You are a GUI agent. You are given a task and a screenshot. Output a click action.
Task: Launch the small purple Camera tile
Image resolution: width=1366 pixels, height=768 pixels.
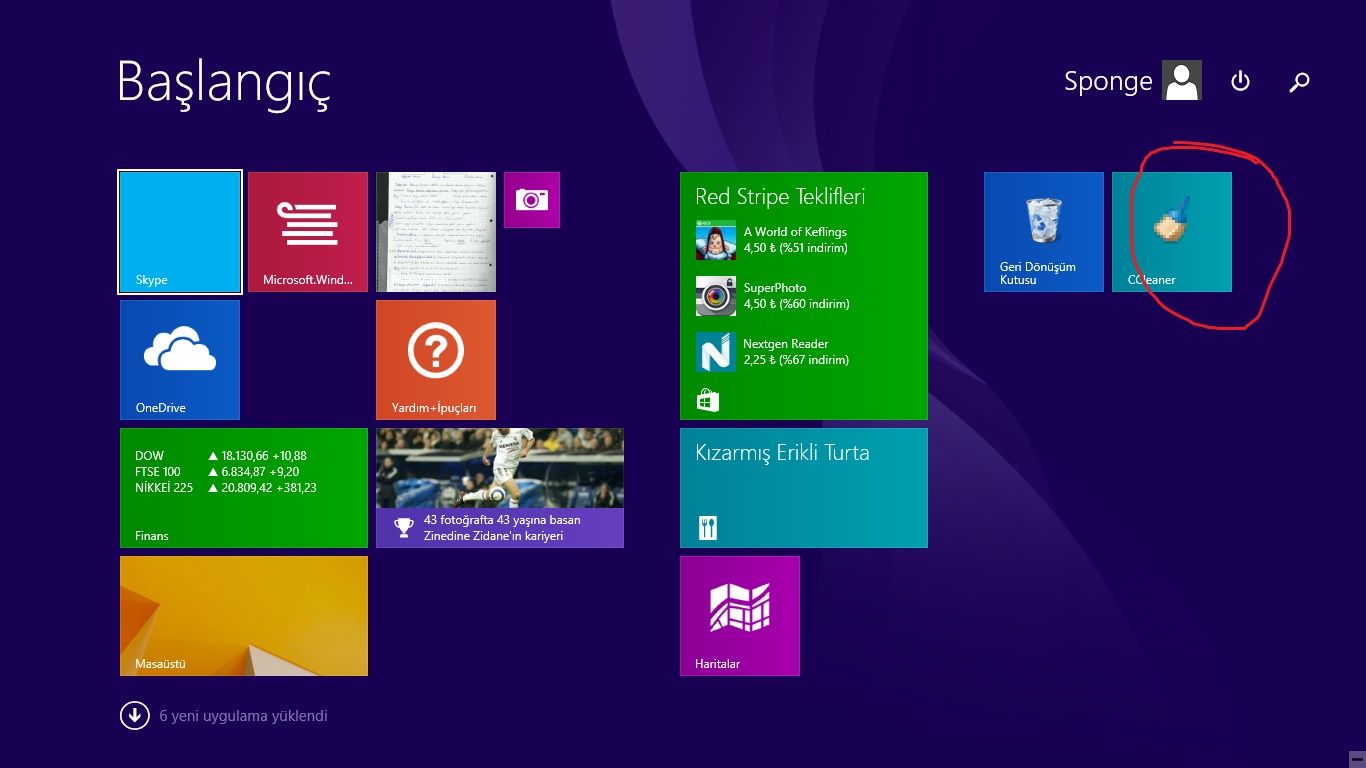pyautogui.click(x=532, y=200)
